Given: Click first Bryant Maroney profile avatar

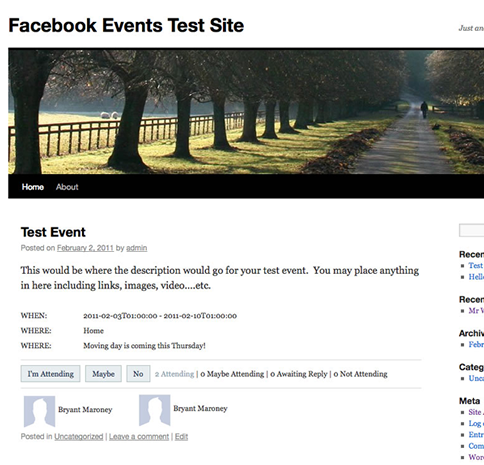Looking at the screenshot, I should 39,411.
